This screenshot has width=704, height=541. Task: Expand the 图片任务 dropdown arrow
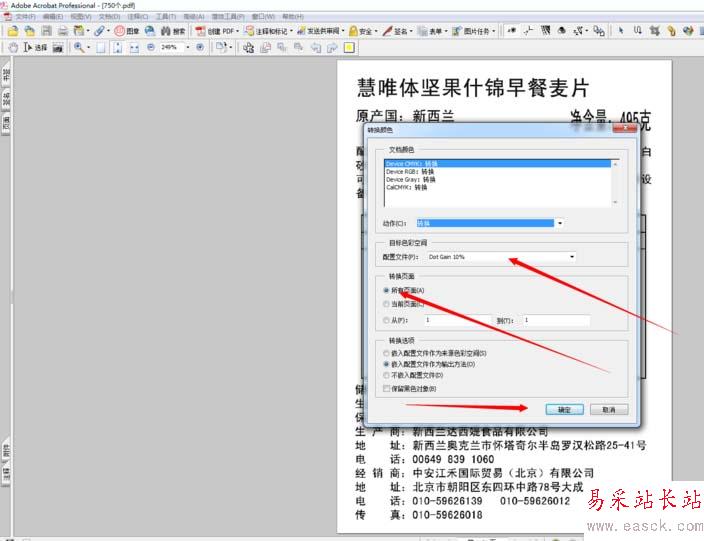[493, 31]
